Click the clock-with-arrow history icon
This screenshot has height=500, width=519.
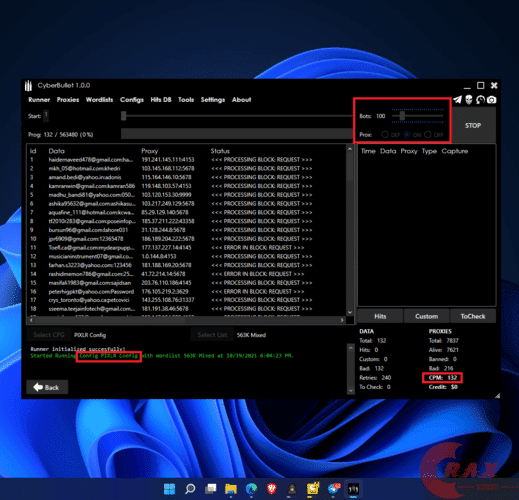pos(480,100)
